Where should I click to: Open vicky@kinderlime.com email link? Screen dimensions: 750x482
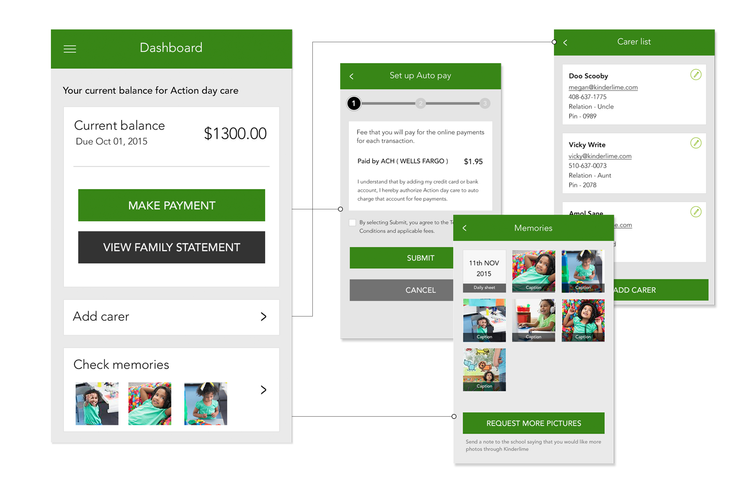click(x=600, y=156)
